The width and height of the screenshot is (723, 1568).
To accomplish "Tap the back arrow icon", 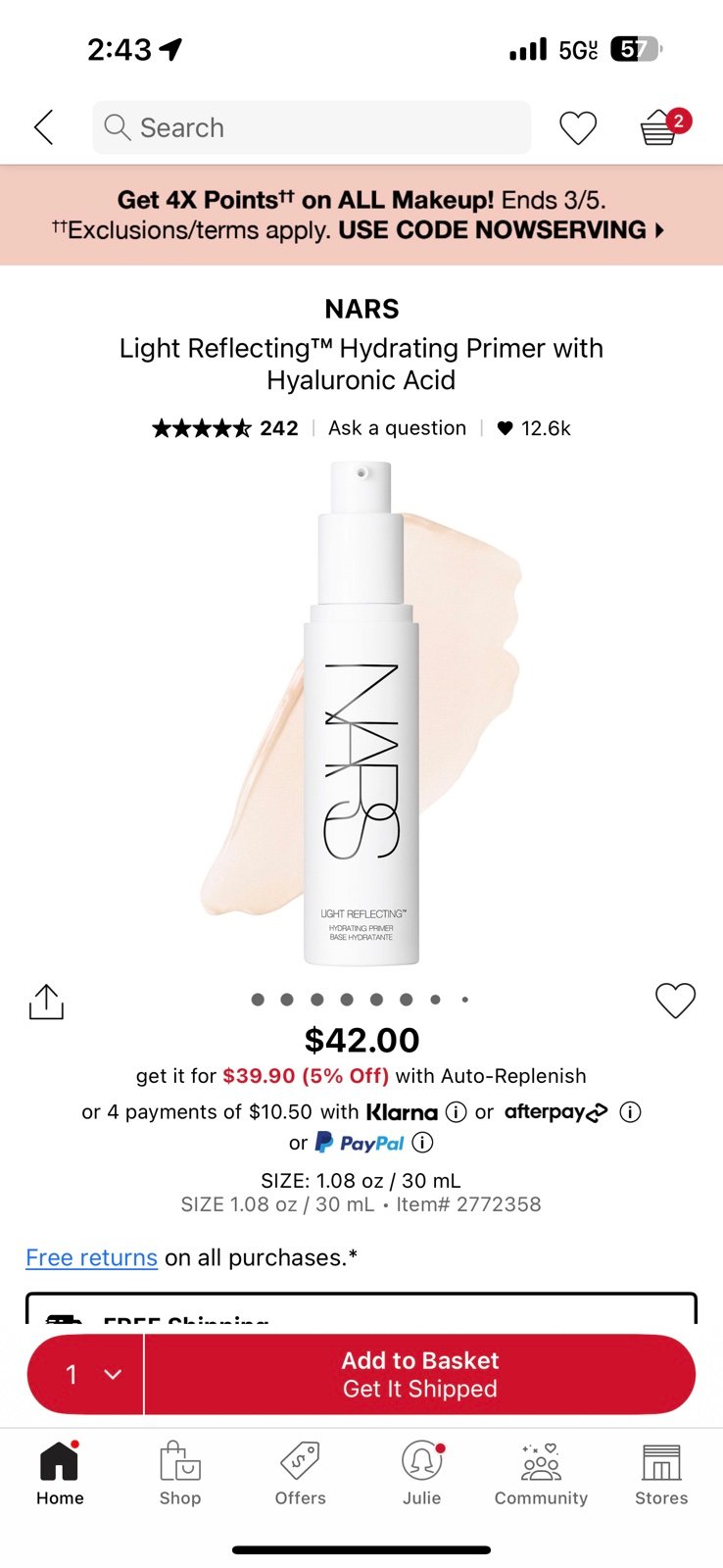I will click(x=43, y=127).
